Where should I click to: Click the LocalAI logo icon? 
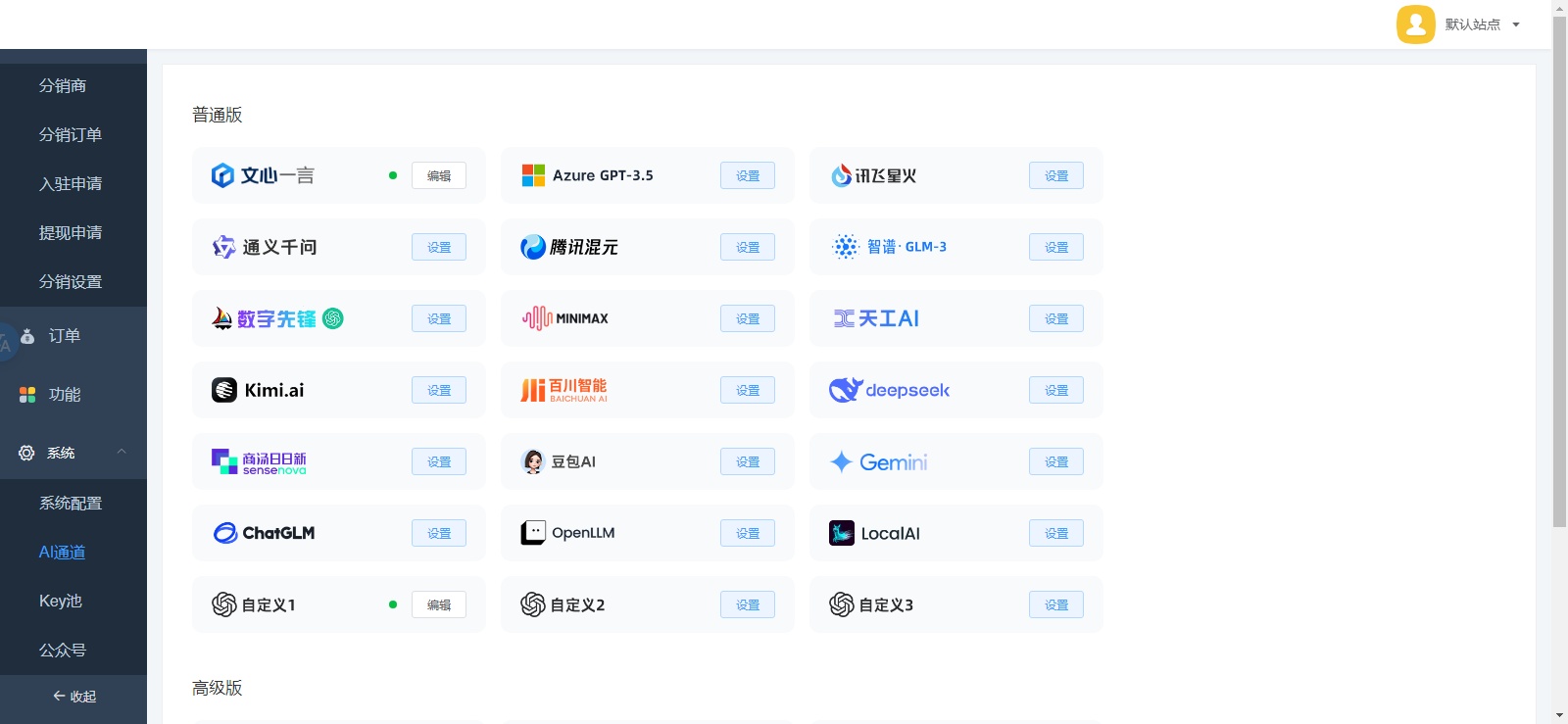[842, 533]
